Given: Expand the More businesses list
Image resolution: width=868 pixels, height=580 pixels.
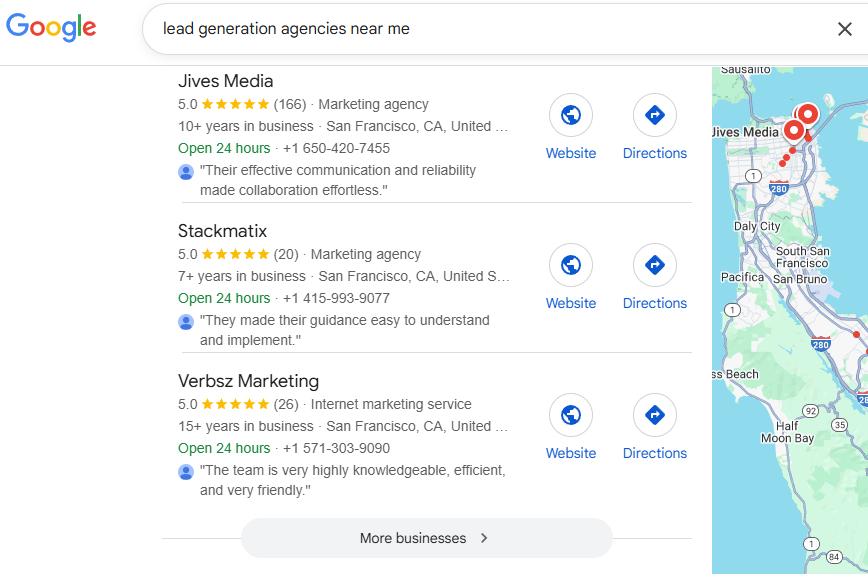Looking at the screenshot, I should click(x=426, y=538).
